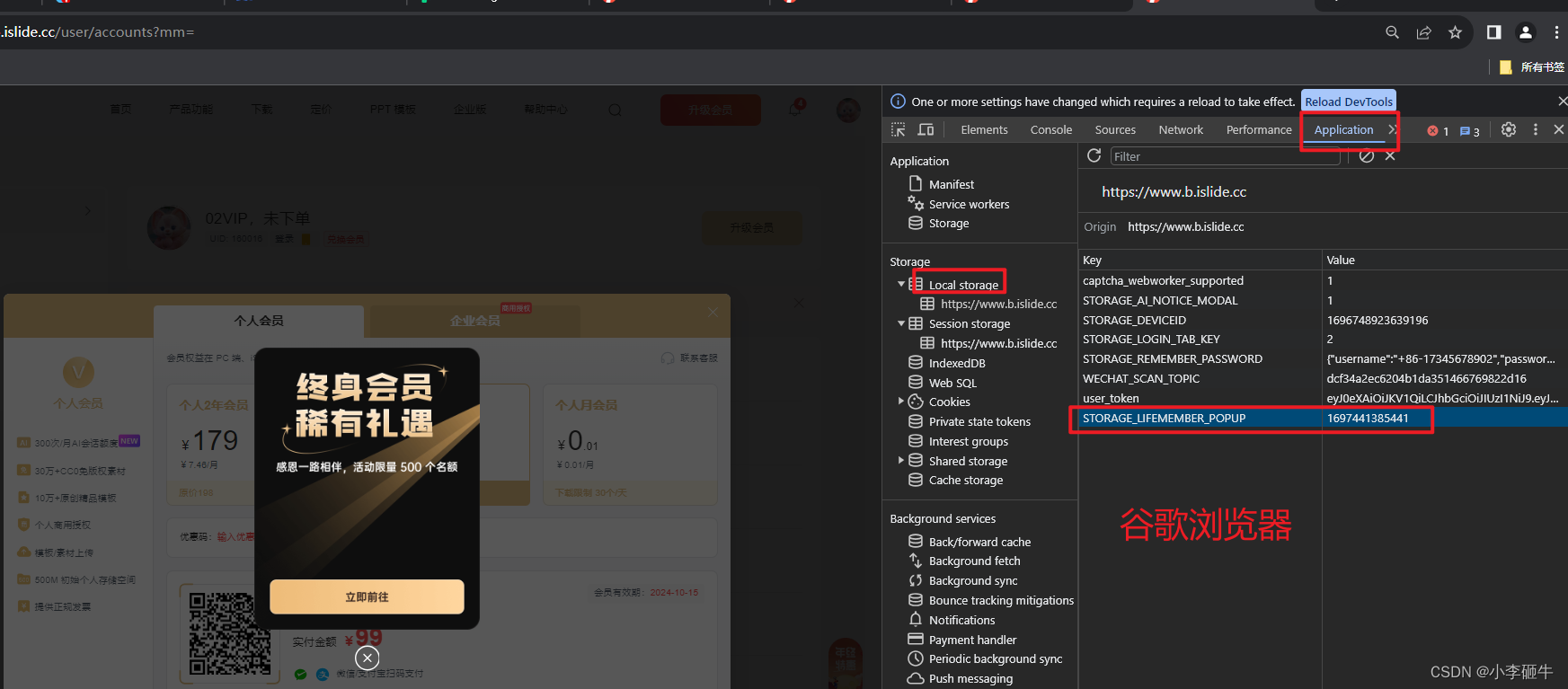Collapse the Local storage tree node
This screenshot has height=689, width=1568.
[901, 284]
